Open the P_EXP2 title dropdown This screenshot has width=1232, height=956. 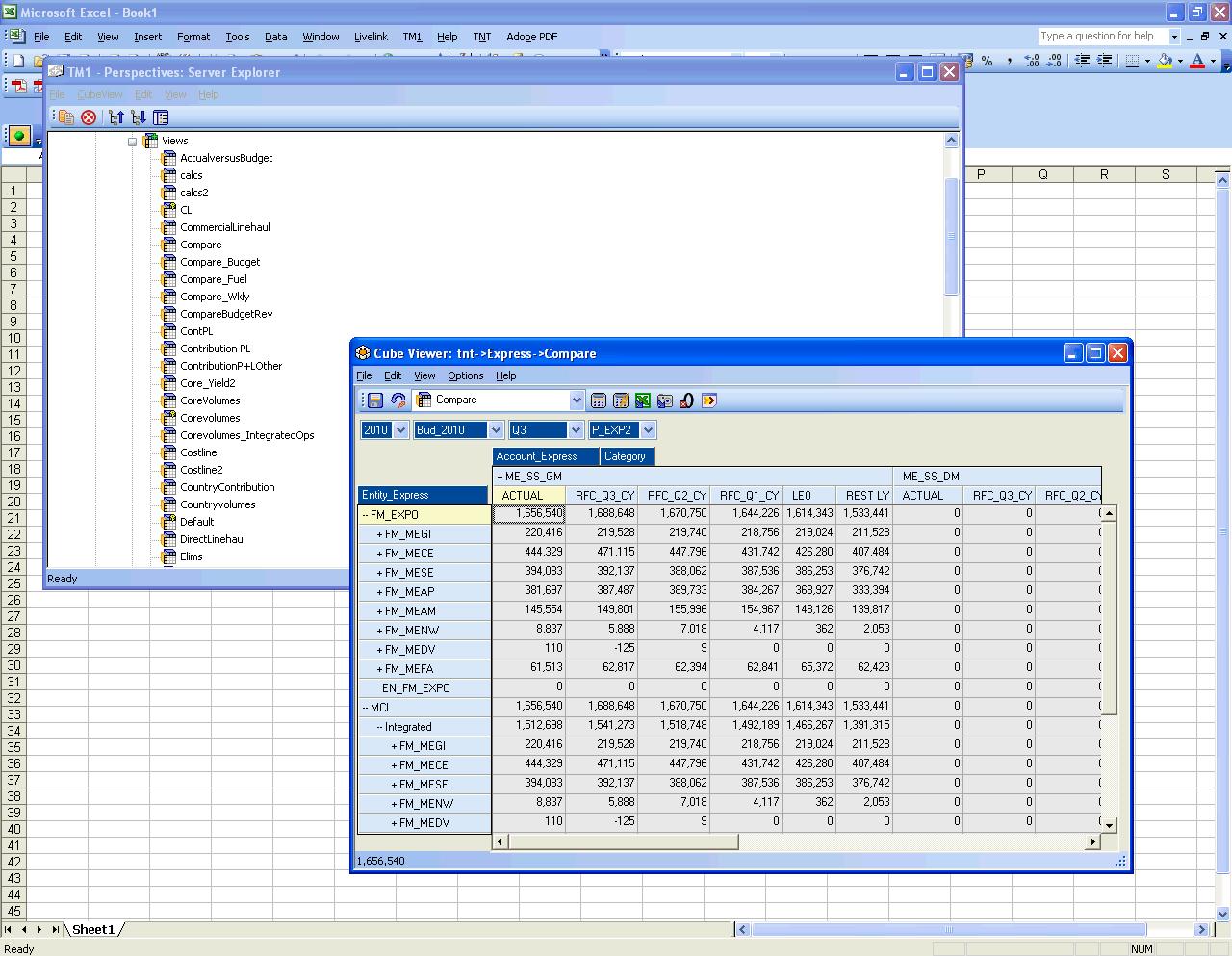pos(648,430)
